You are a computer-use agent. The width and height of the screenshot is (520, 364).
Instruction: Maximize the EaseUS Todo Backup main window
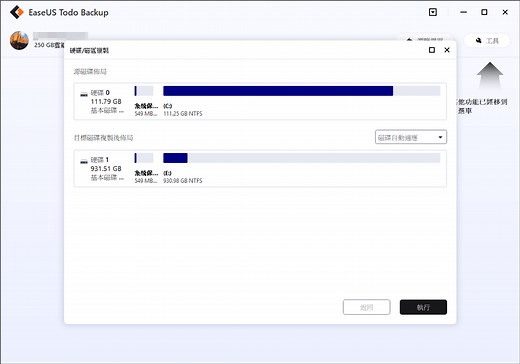click(x=484, y=12)
